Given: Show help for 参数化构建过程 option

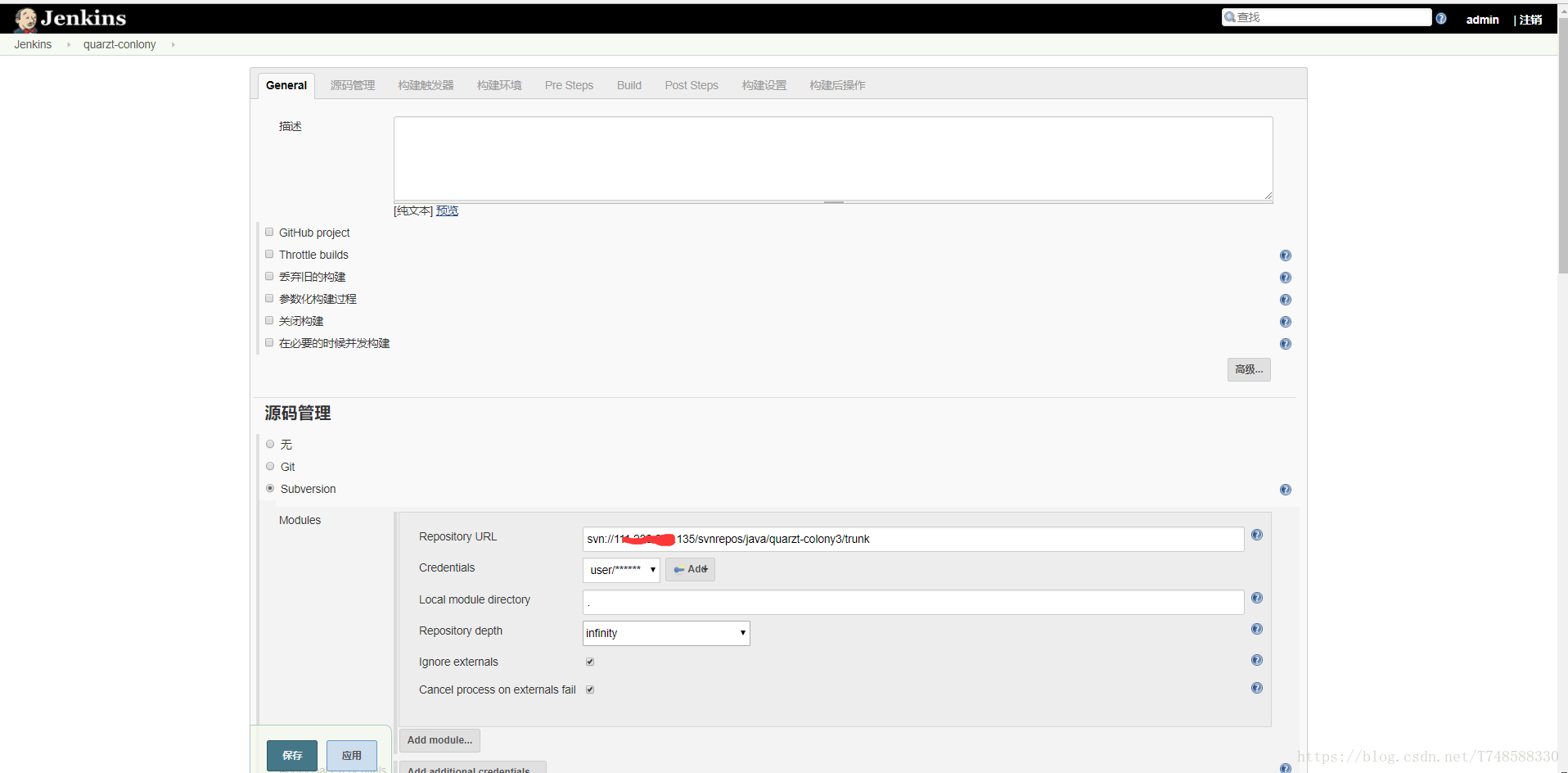Looking at the screenshot, I should [1286, 300].
